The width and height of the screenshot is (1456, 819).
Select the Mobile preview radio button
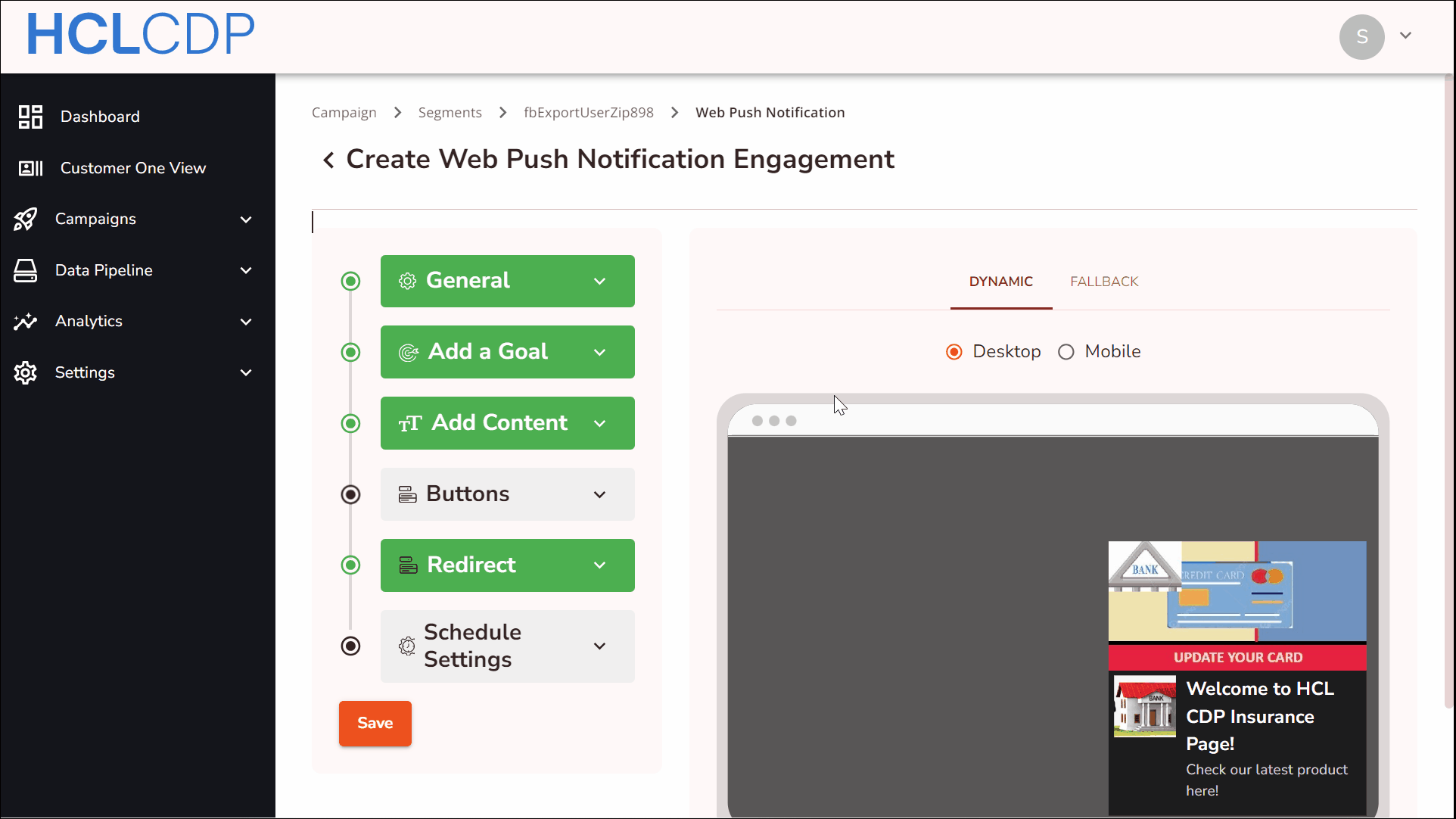click(x=1066, y=352)
